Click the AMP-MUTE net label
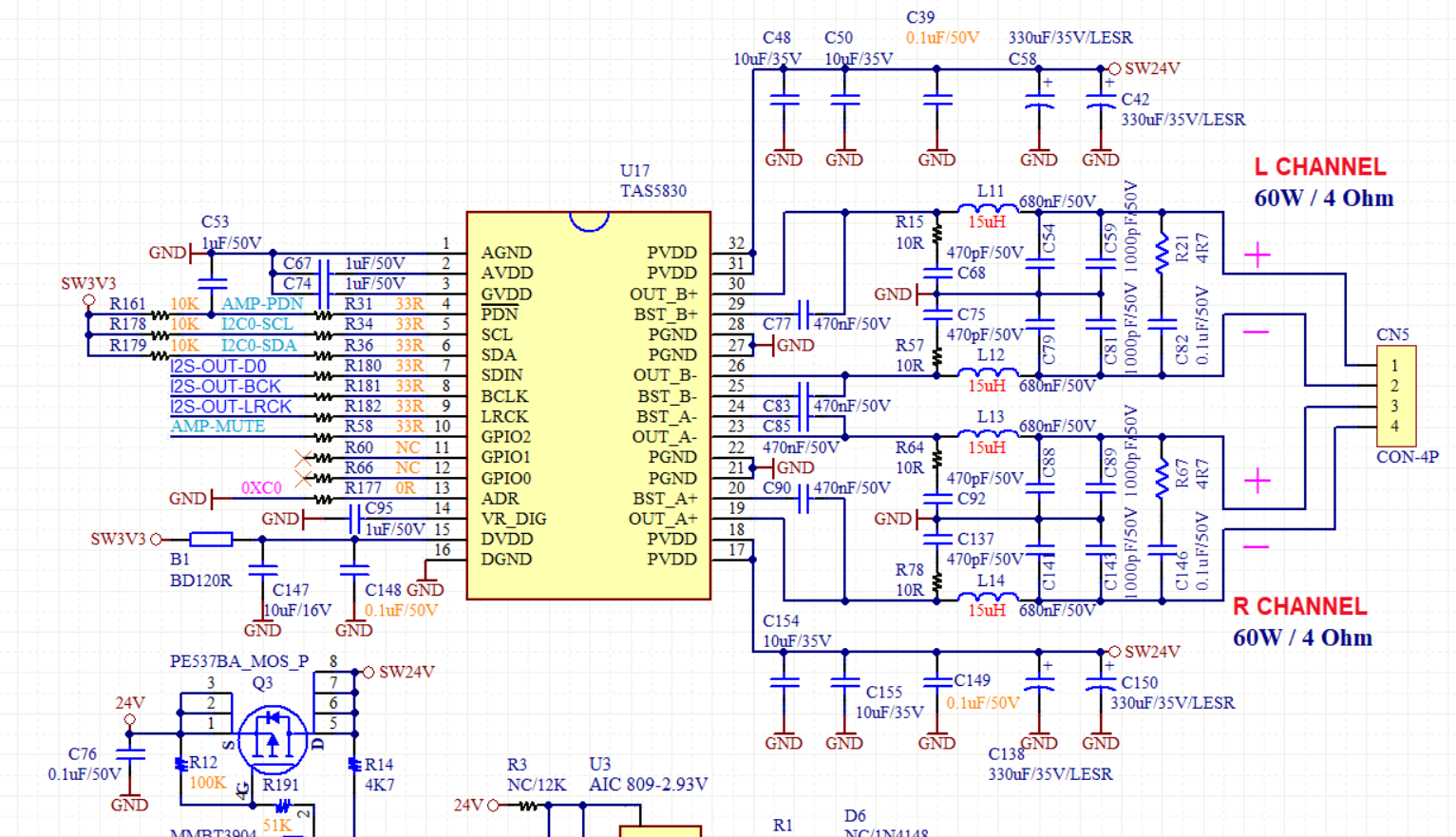 point(217,427)
